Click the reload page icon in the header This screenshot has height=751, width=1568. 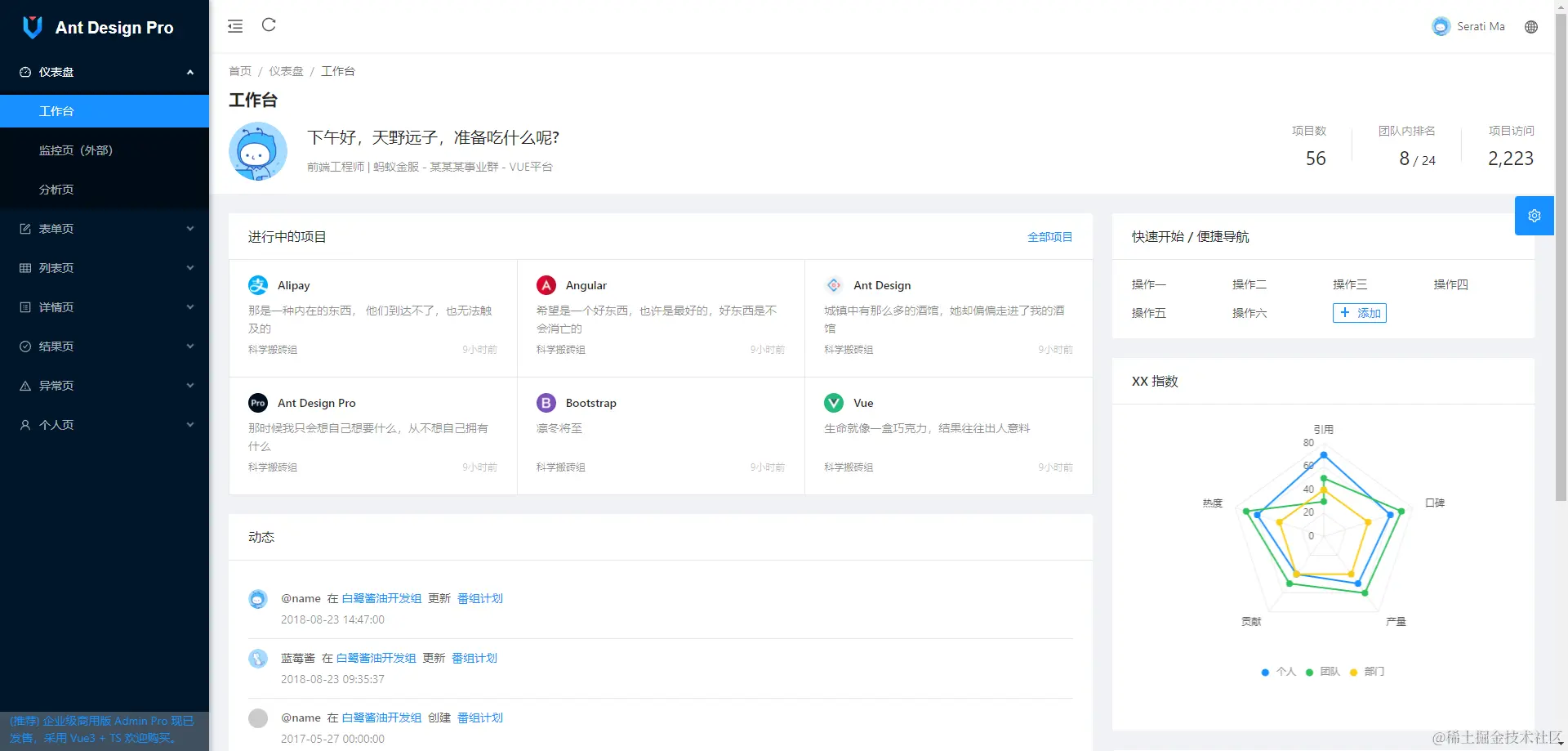pos(269,25)
